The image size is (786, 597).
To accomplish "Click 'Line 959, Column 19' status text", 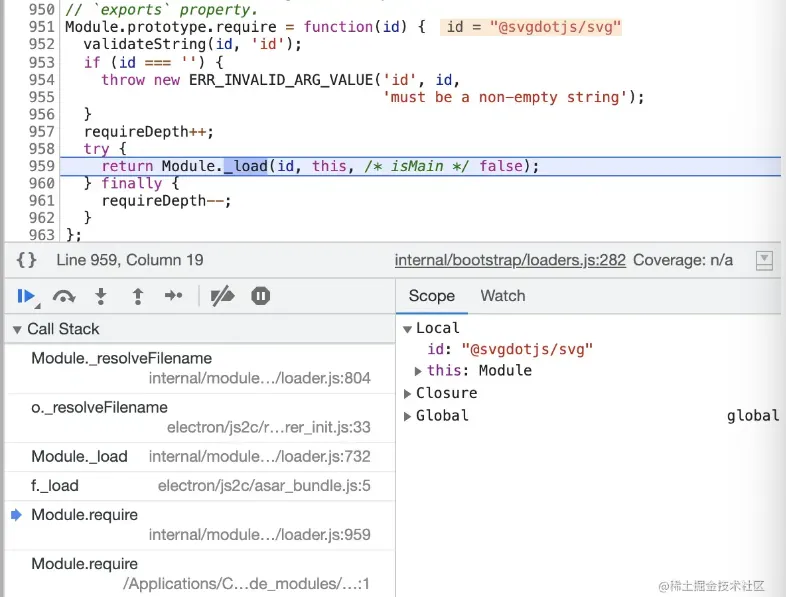I will (x=130, y=260).
